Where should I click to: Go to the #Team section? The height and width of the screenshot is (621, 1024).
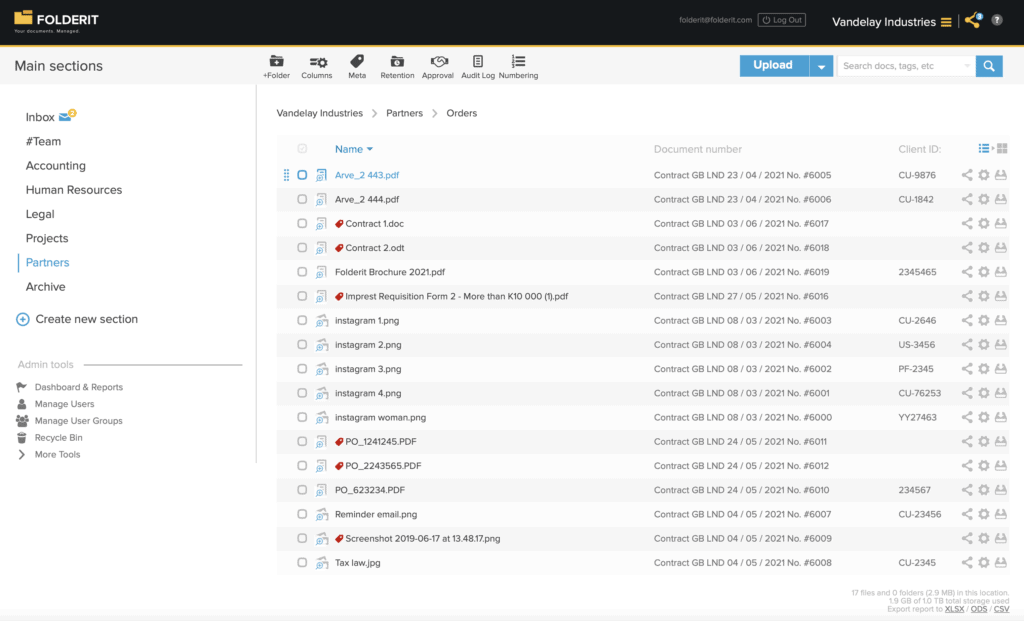click(x=43, y=141)
